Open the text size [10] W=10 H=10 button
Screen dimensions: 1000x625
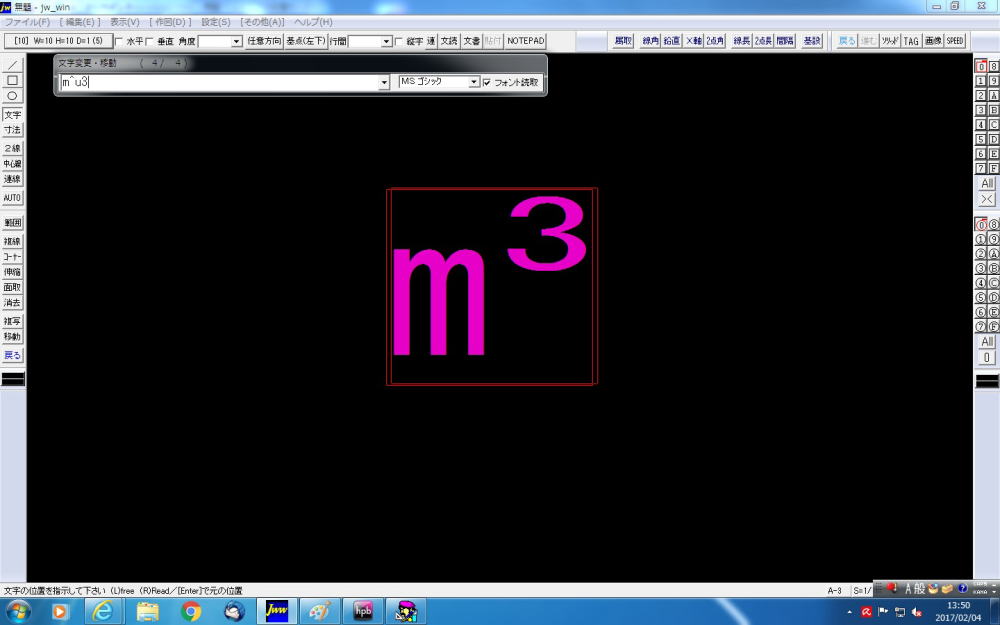tap(58, 41)
